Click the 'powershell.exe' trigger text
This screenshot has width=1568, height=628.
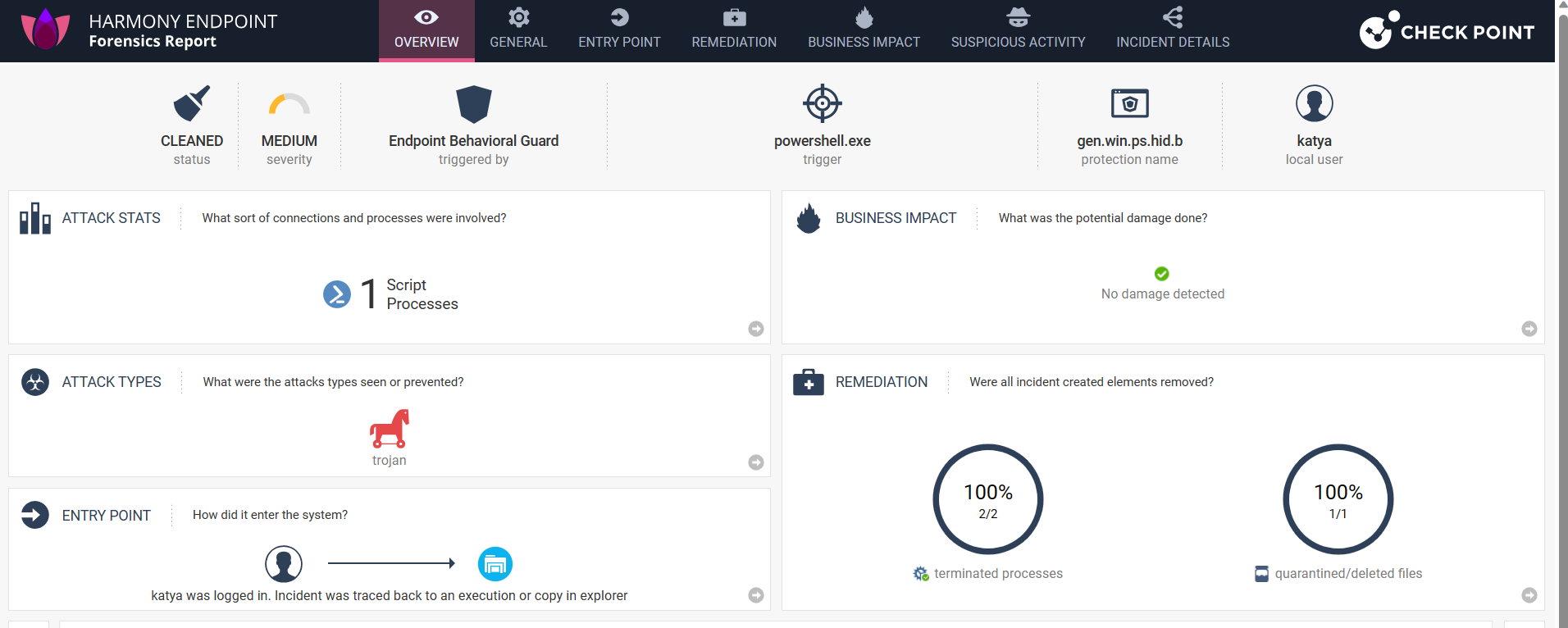coord(823,141)
